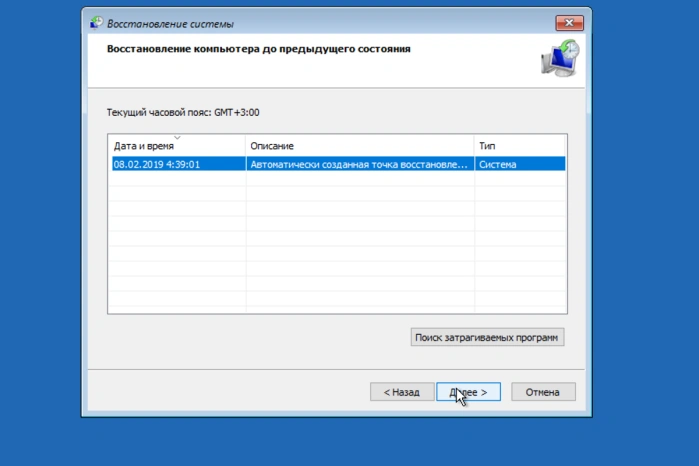Click the computer with clock restore icon
Image resolution: width=699 pixels, height=466 pixels.
coord(560,58)
